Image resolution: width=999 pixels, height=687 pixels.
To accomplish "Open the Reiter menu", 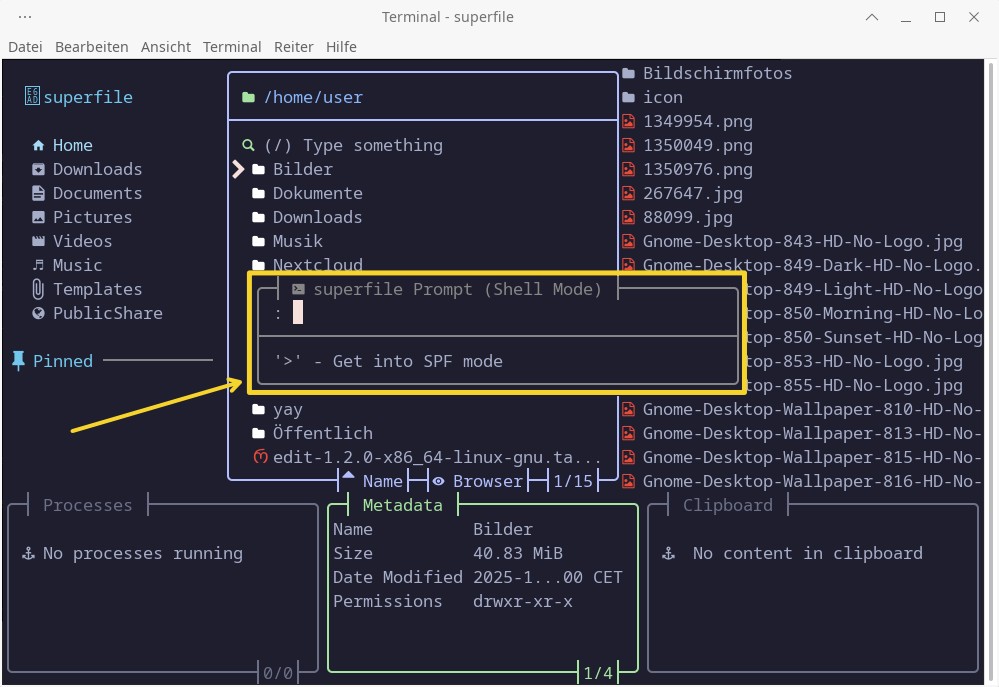I will (293, 47).
